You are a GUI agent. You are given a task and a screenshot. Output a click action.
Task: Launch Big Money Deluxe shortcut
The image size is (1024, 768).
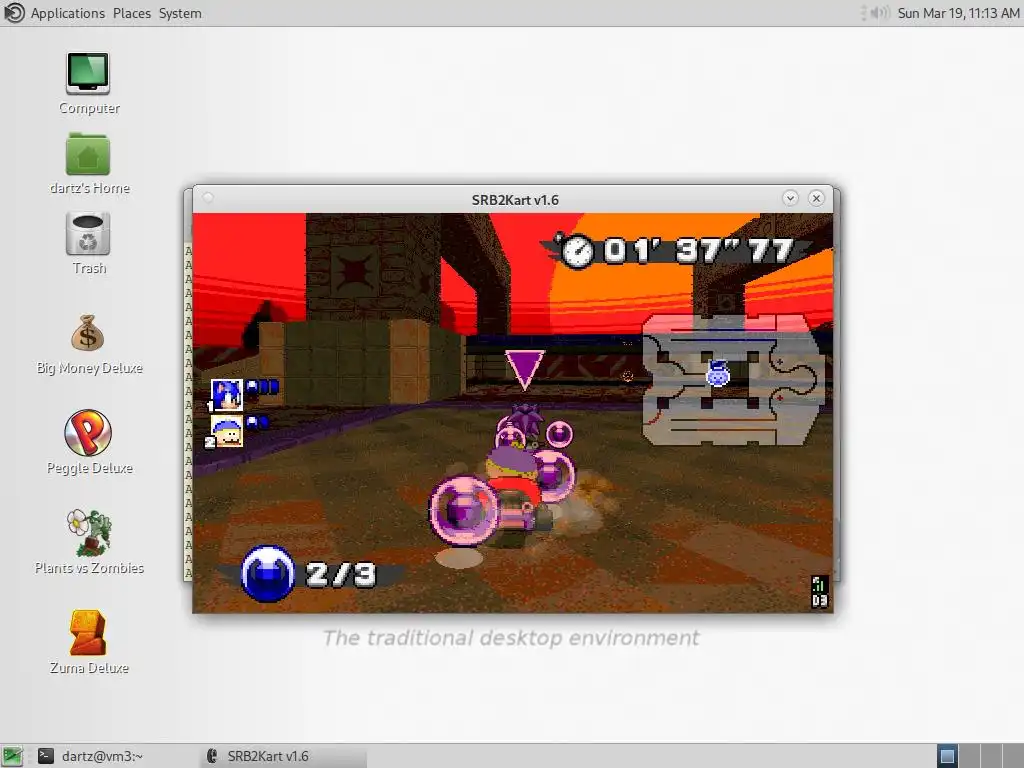(x=89, y=344)
